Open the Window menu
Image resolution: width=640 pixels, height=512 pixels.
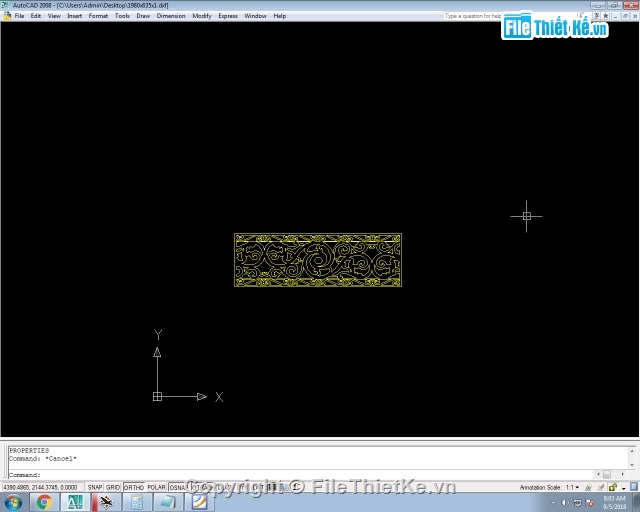point(255,16)
